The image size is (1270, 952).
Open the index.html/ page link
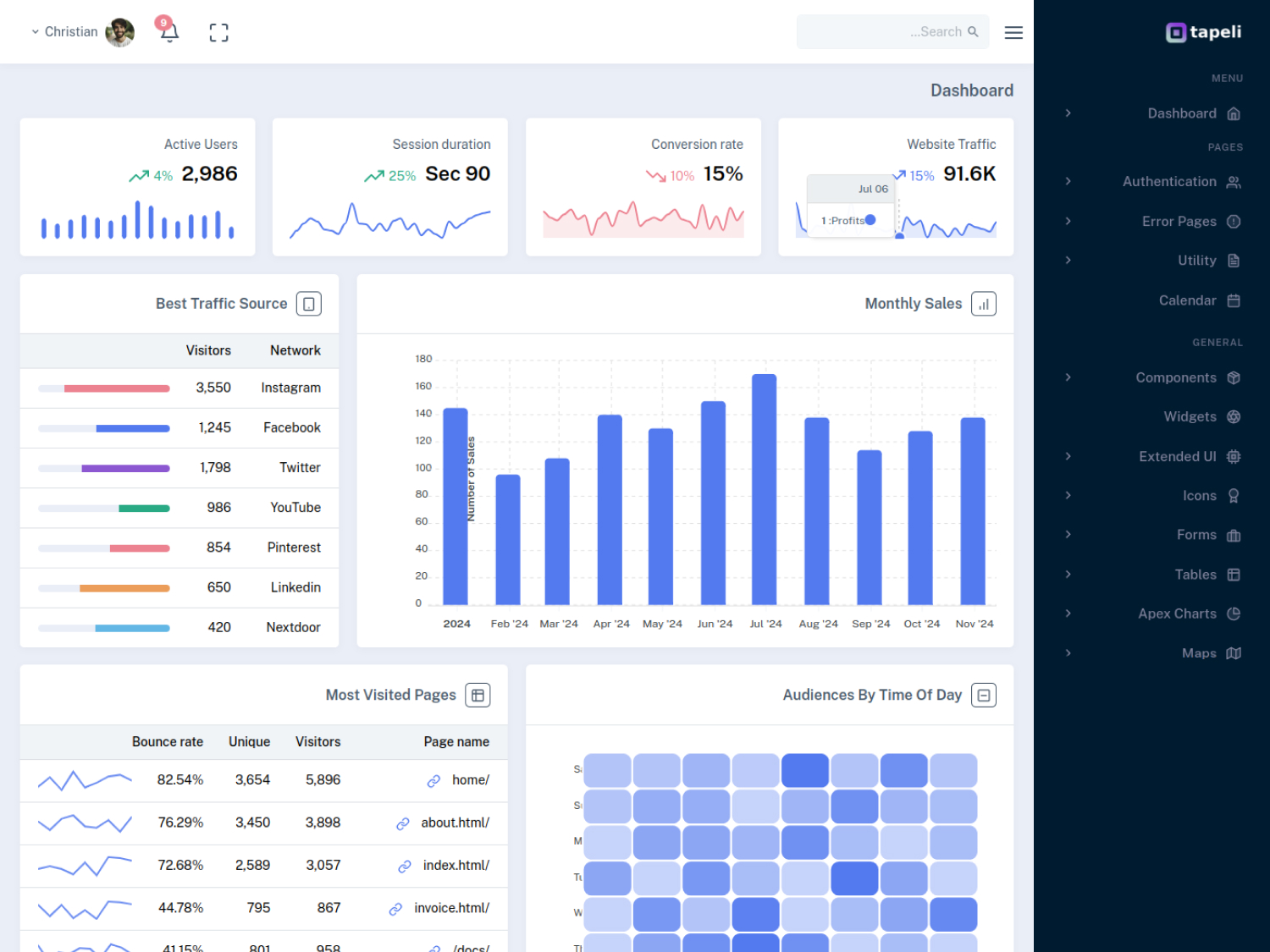point(456,866)
